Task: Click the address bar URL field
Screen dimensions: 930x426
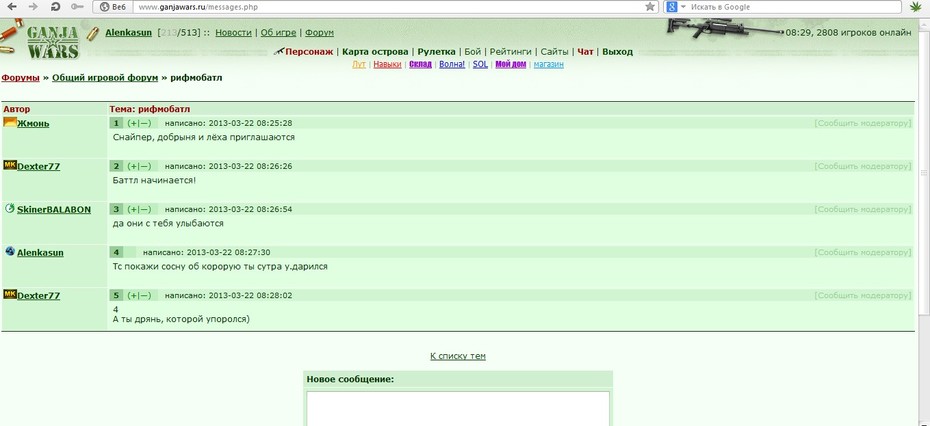Action: pyautogui.click(x=388, y=7)
